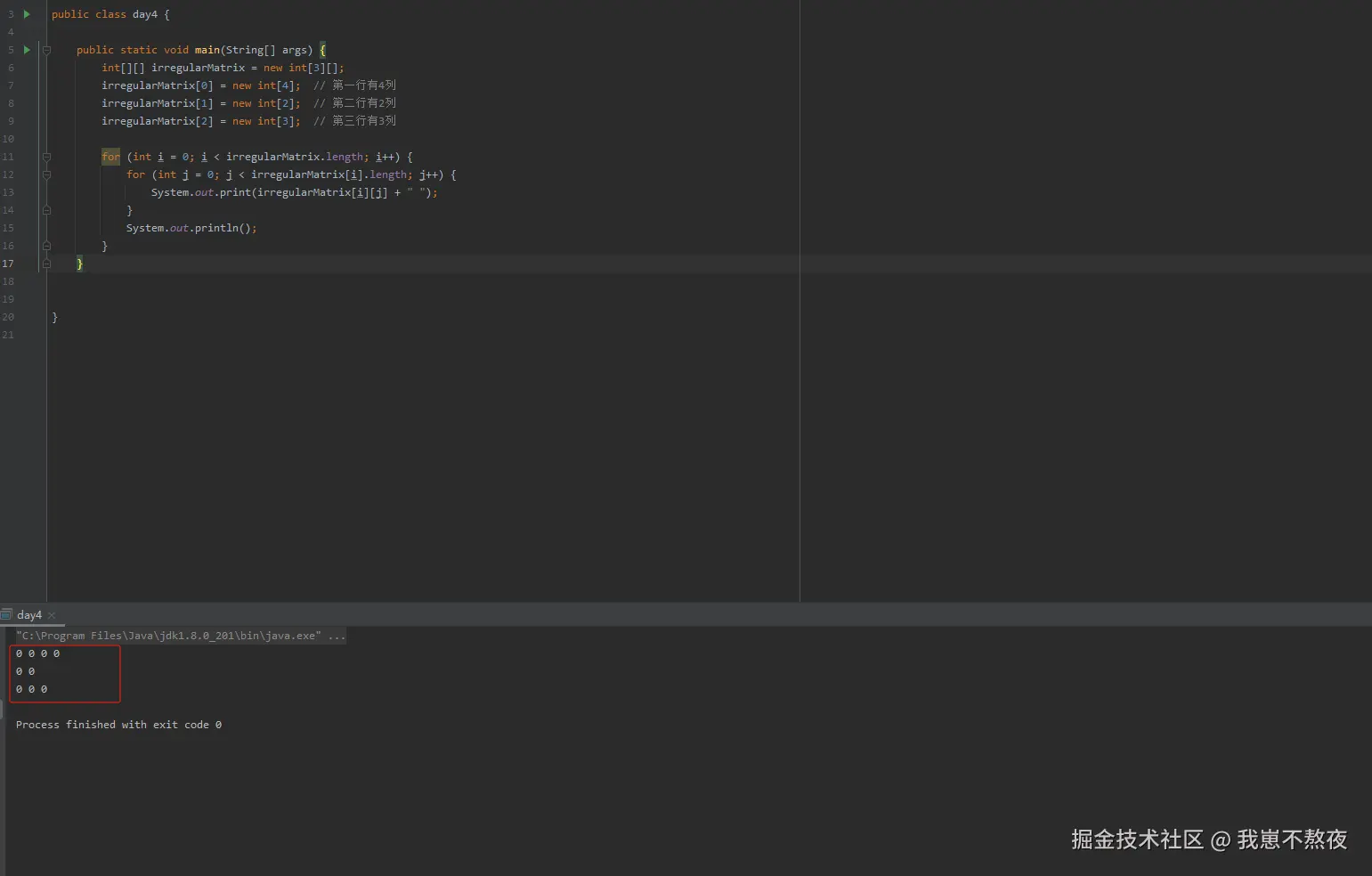Click the comment '第三行有3列'
Image resolution: width=1372 pixels, height=876 pixels.
point(364,121)
